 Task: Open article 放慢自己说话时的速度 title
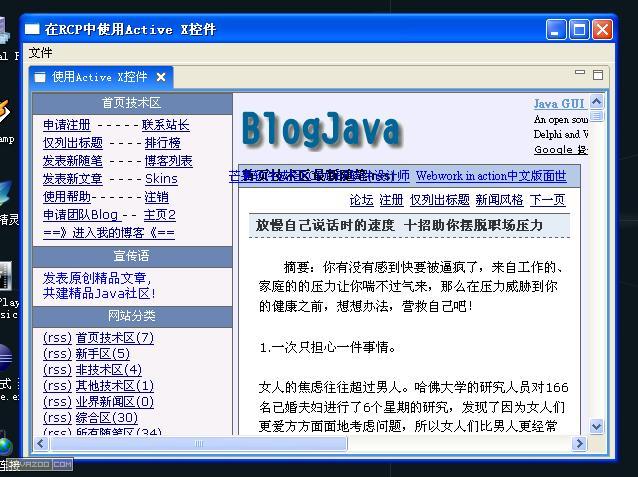tap(399, 225)
